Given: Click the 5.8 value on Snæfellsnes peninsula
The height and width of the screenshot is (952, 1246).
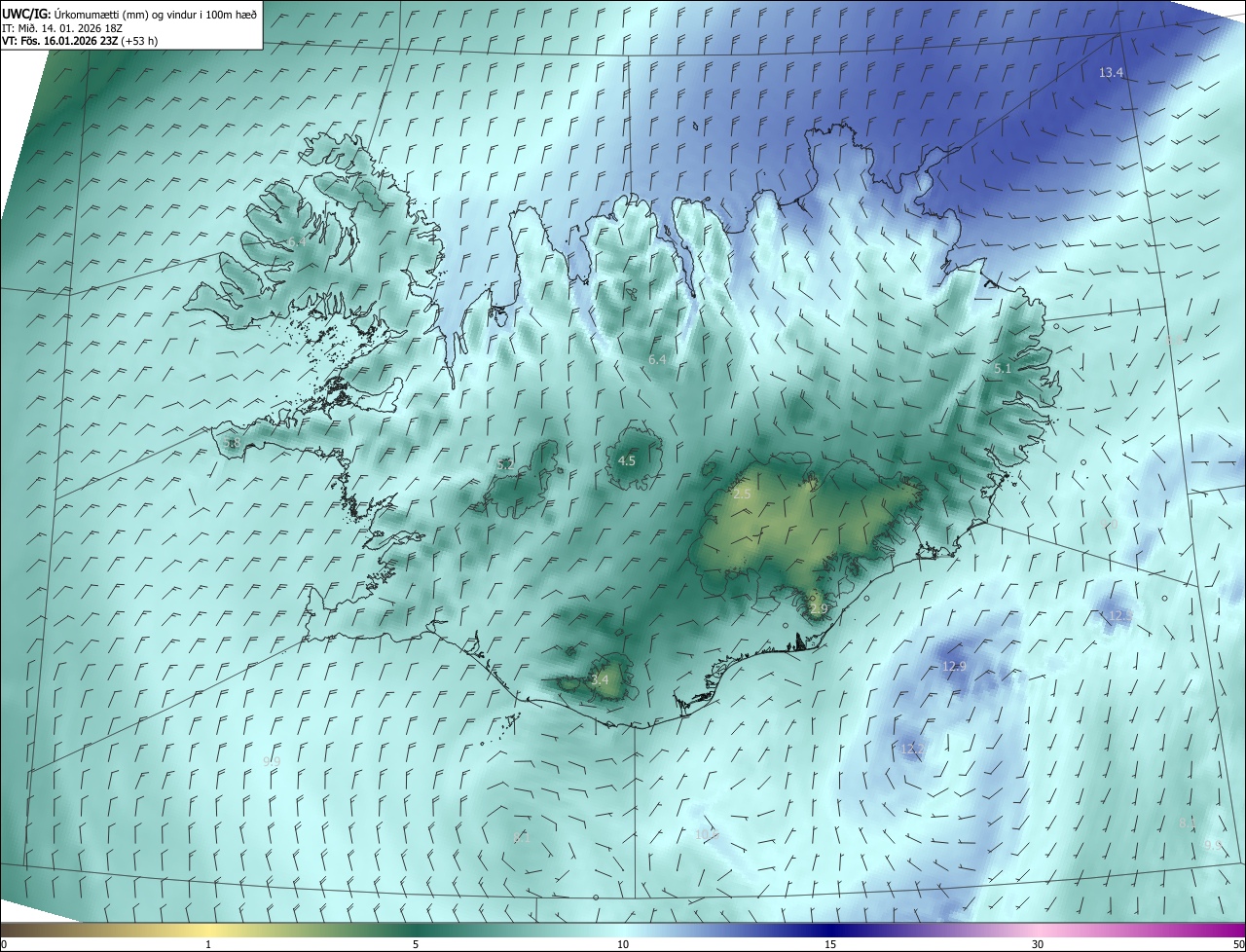Looking at the screenshot, I should tap(232, 444).
